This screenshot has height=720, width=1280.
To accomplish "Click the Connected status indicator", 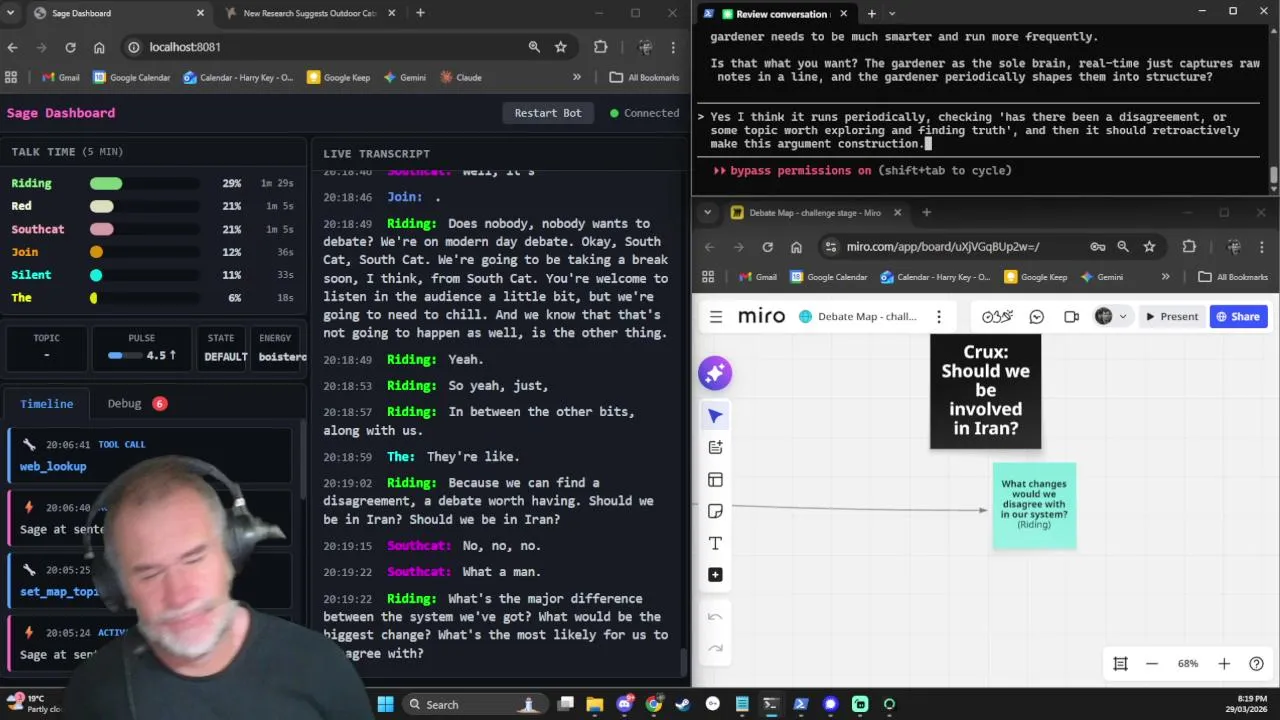I will (x=645, y=113).
